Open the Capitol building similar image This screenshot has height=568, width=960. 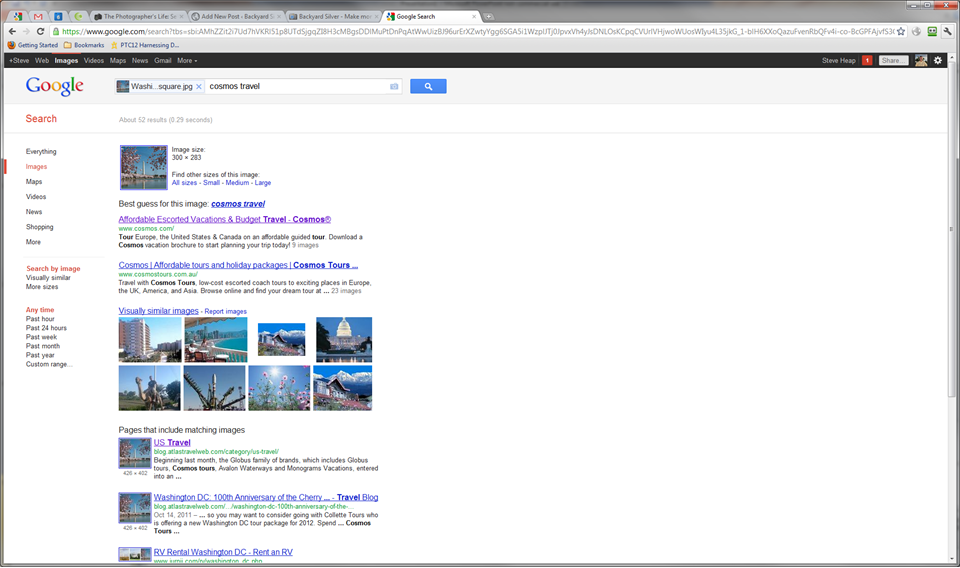click(x=343, y=339)
